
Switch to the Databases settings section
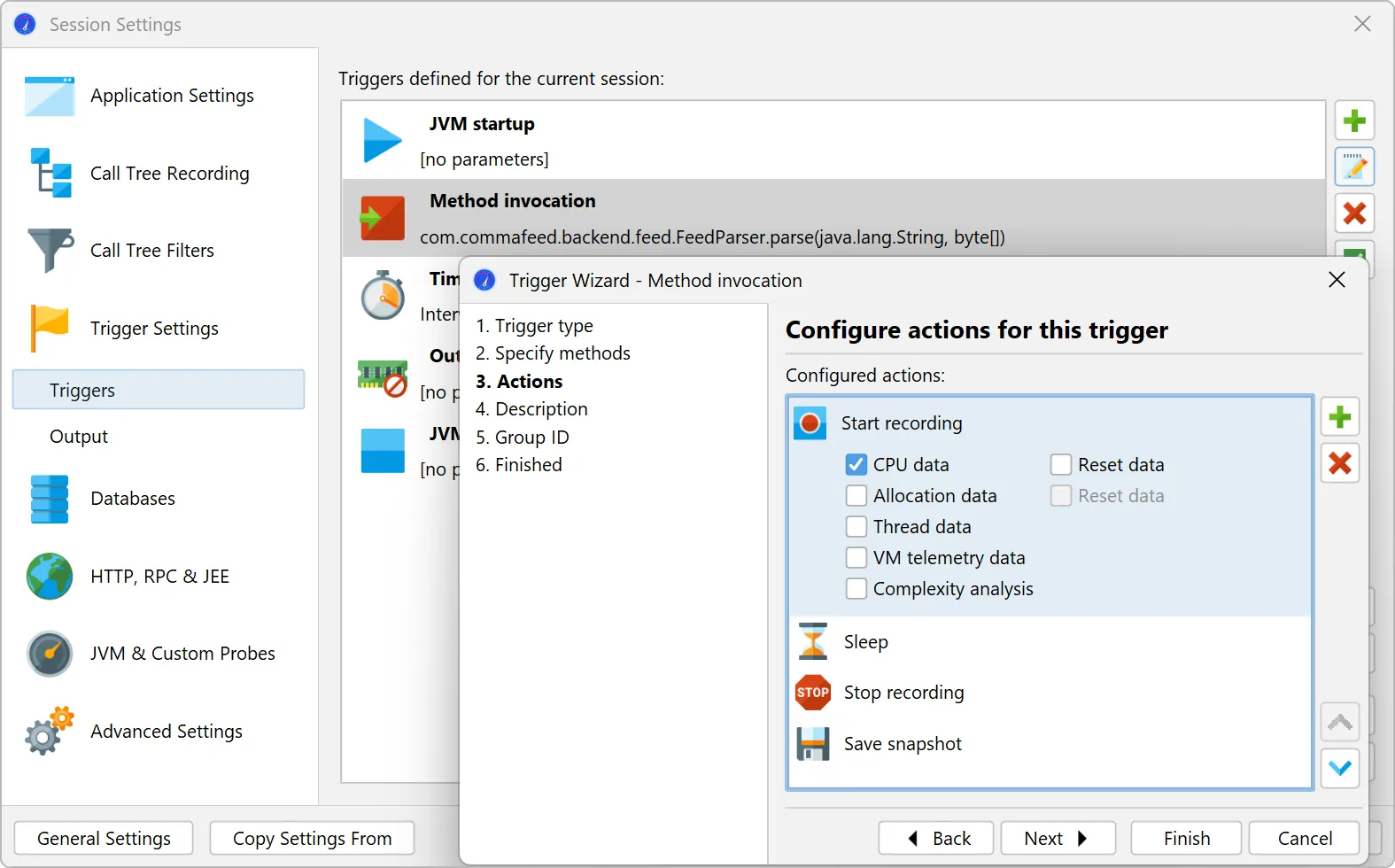[133, 499]
